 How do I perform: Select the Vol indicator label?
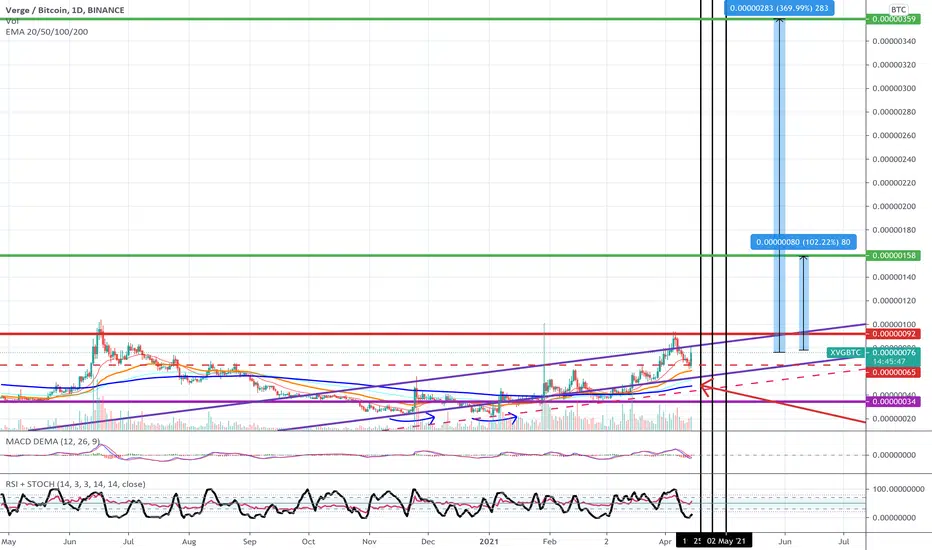pyautogui.click(x=12, y=21)
